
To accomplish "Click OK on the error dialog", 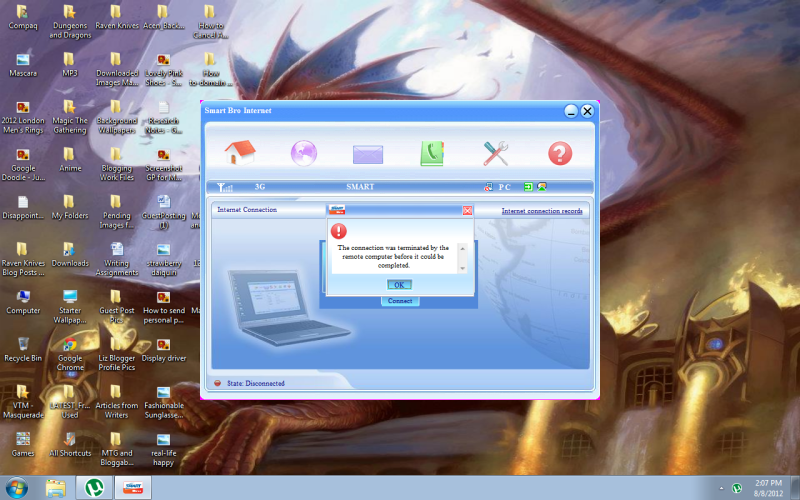I will pyautogui.click(x=399, y=285).
